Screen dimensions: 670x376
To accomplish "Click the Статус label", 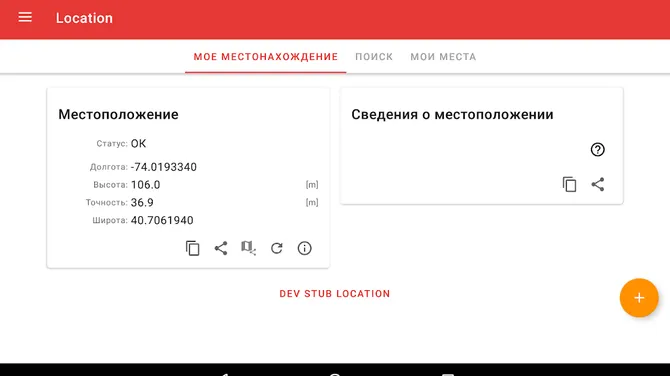I will tap(112, 144).
